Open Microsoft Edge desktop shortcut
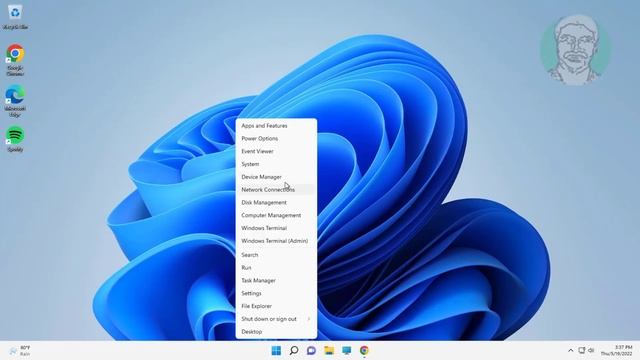 point(15,101)
